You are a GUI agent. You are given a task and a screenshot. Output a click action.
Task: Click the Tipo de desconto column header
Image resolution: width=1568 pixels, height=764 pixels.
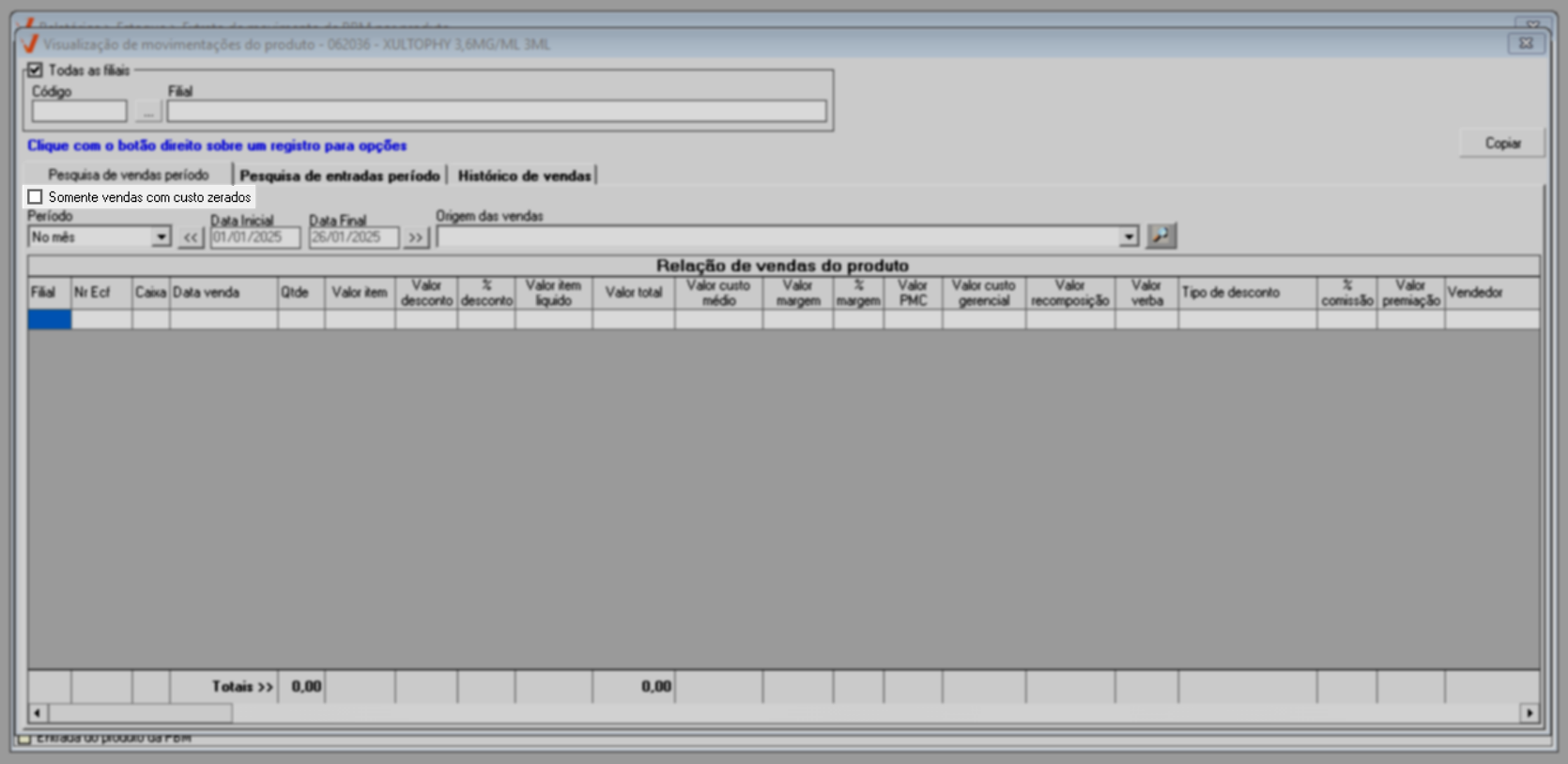pyautogui.click(x=1248, y=293)
